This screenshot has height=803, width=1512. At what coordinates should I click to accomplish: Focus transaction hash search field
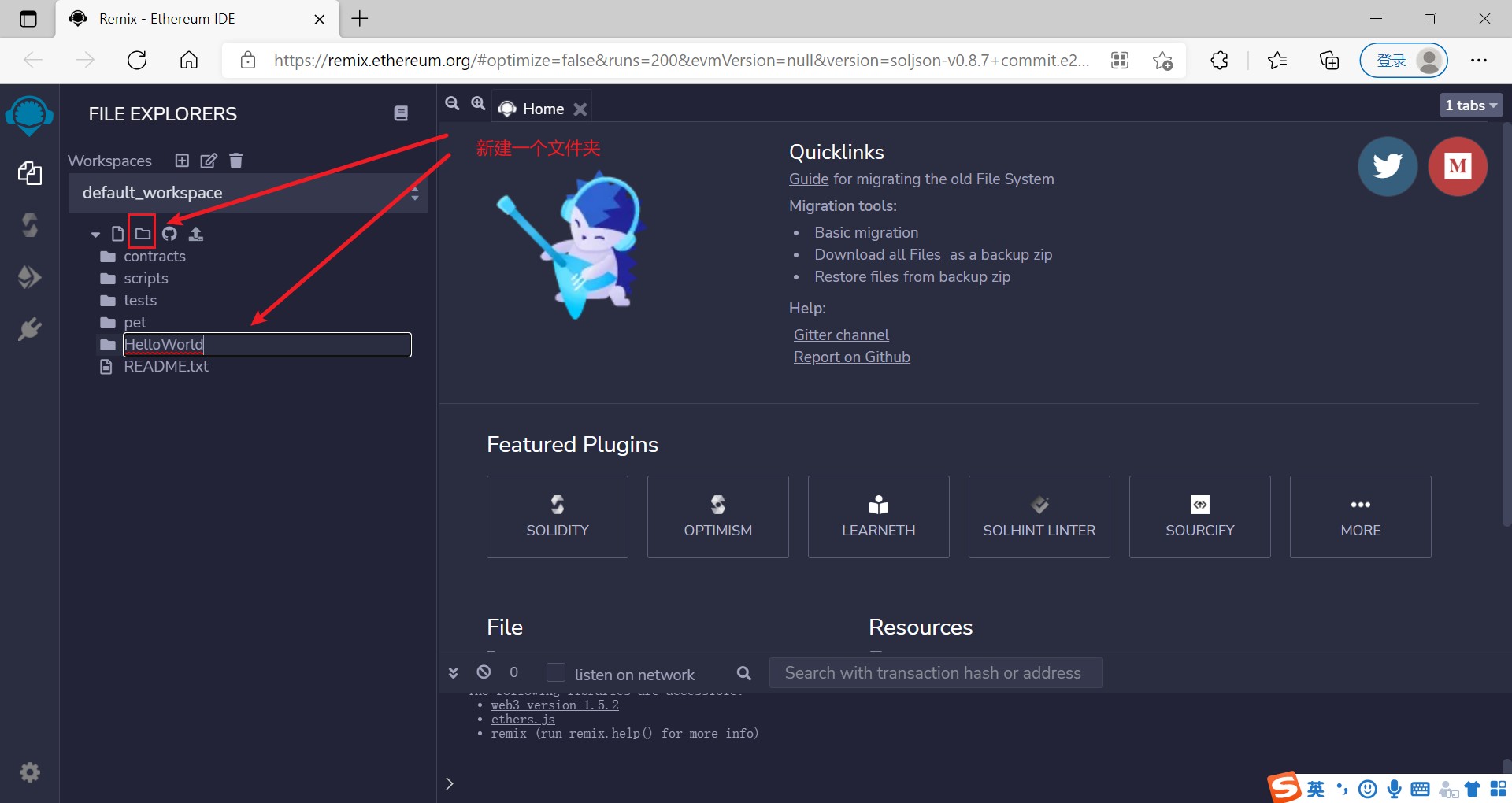936,673
